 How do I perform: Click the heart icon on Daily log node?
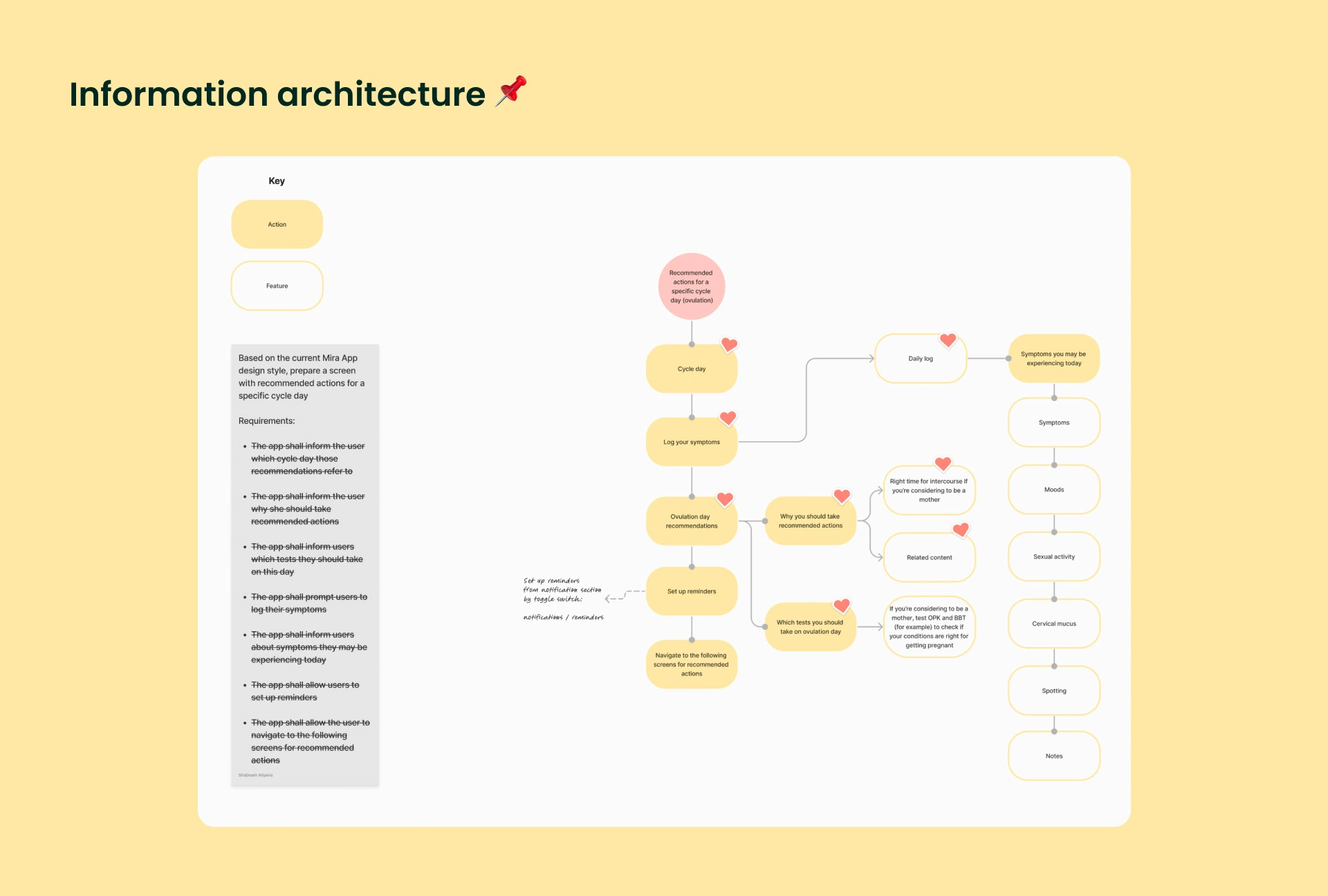948,340
